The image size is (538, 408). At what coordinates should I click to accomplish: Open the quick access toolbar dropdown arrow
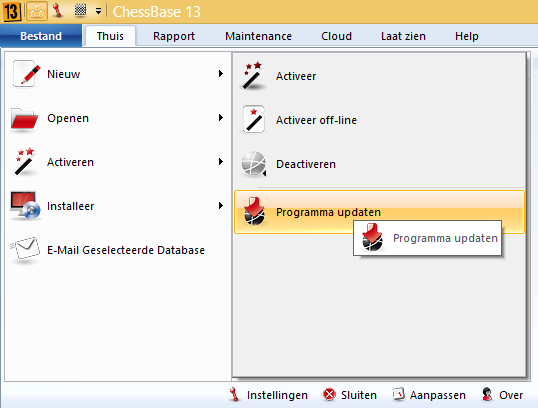click(x=98, y=11)
